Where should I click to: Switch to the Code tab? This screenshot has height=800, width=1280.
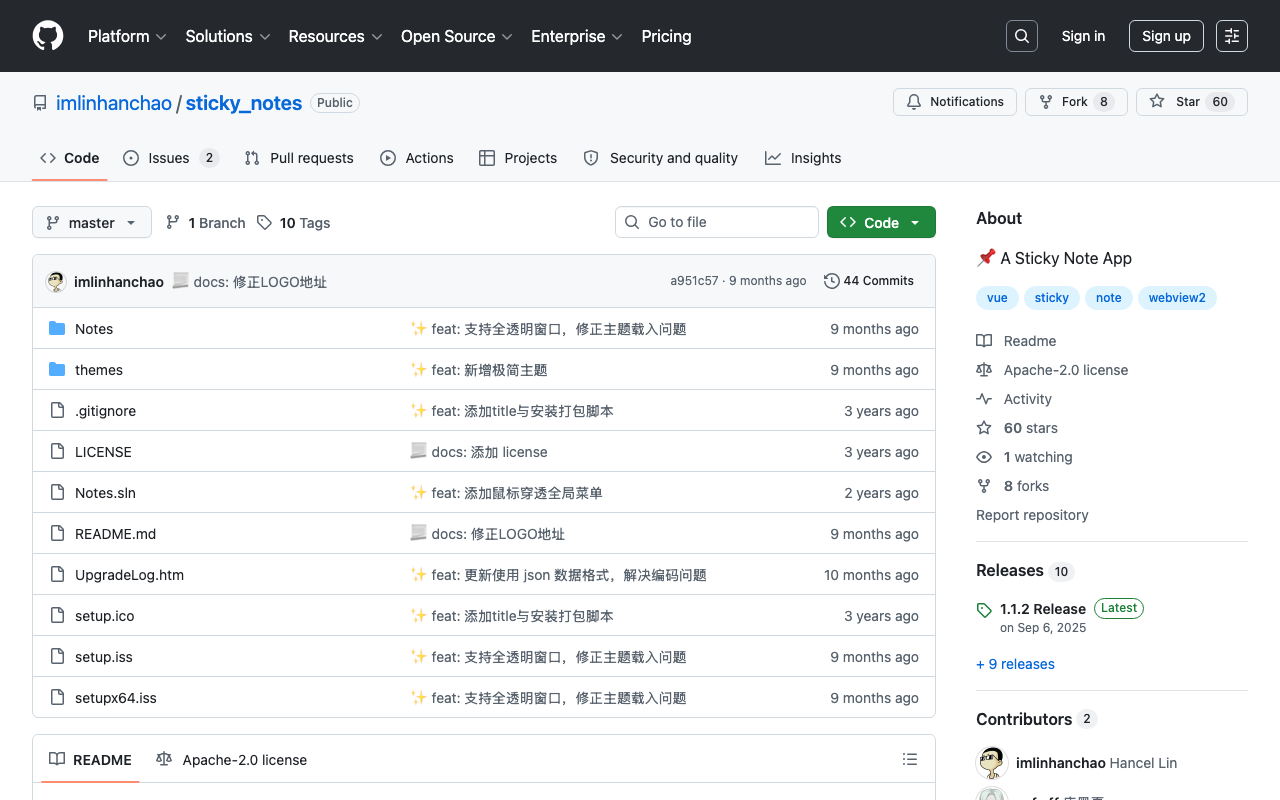click(70, 158)
